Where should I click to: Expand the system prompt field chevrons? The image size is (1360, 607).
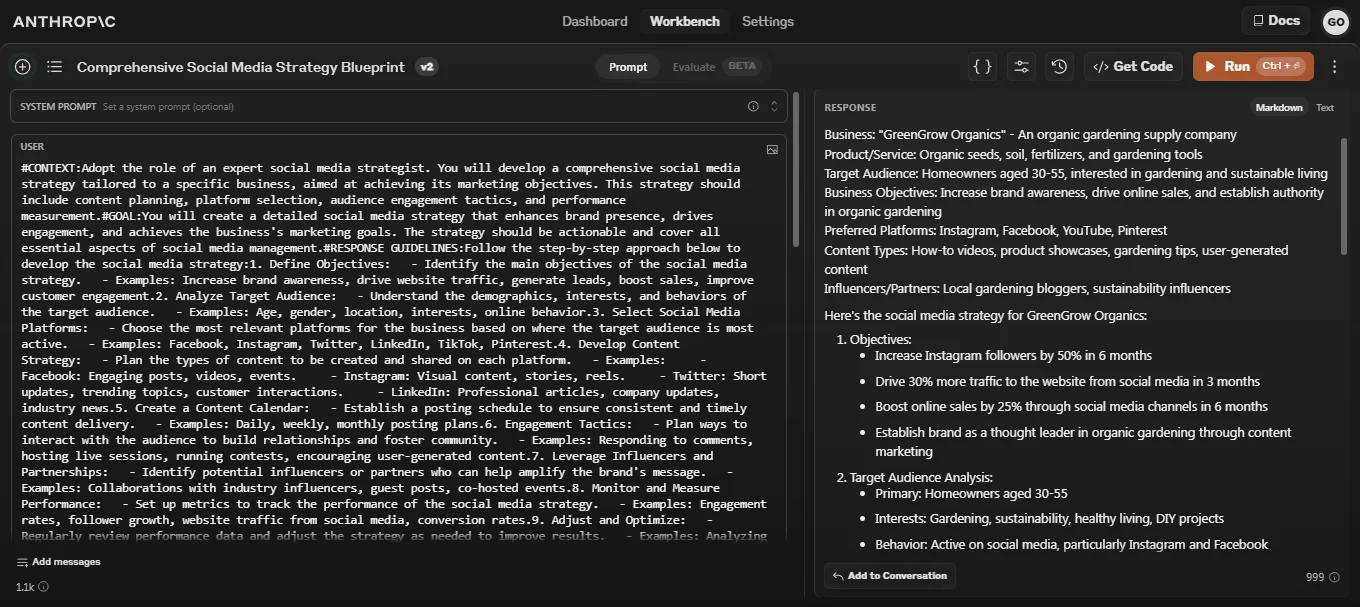click(x=774, y=106)
